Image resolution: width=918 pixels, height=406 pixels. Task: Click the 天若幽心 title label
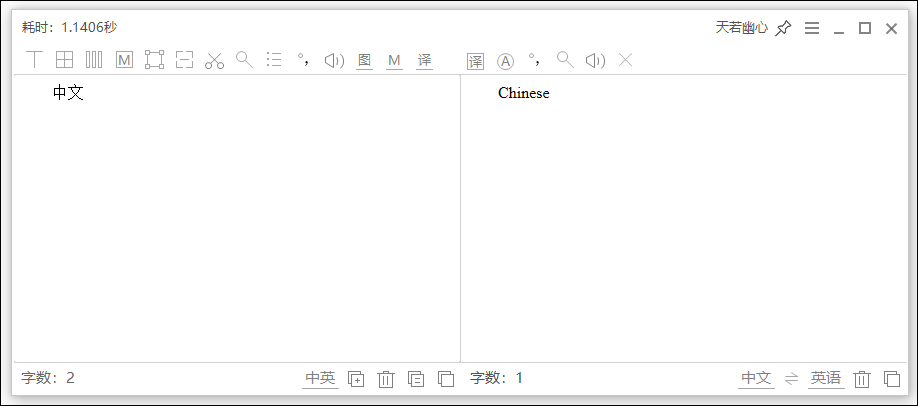[x=741, y=28]
